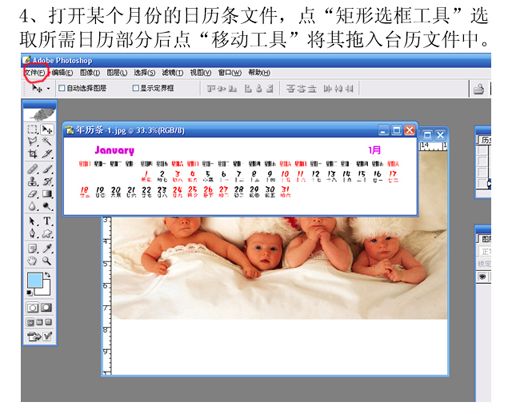This screenshot has height=414, width=520.
Task: Select the Dodge tool
Action: tap(47, 206)
